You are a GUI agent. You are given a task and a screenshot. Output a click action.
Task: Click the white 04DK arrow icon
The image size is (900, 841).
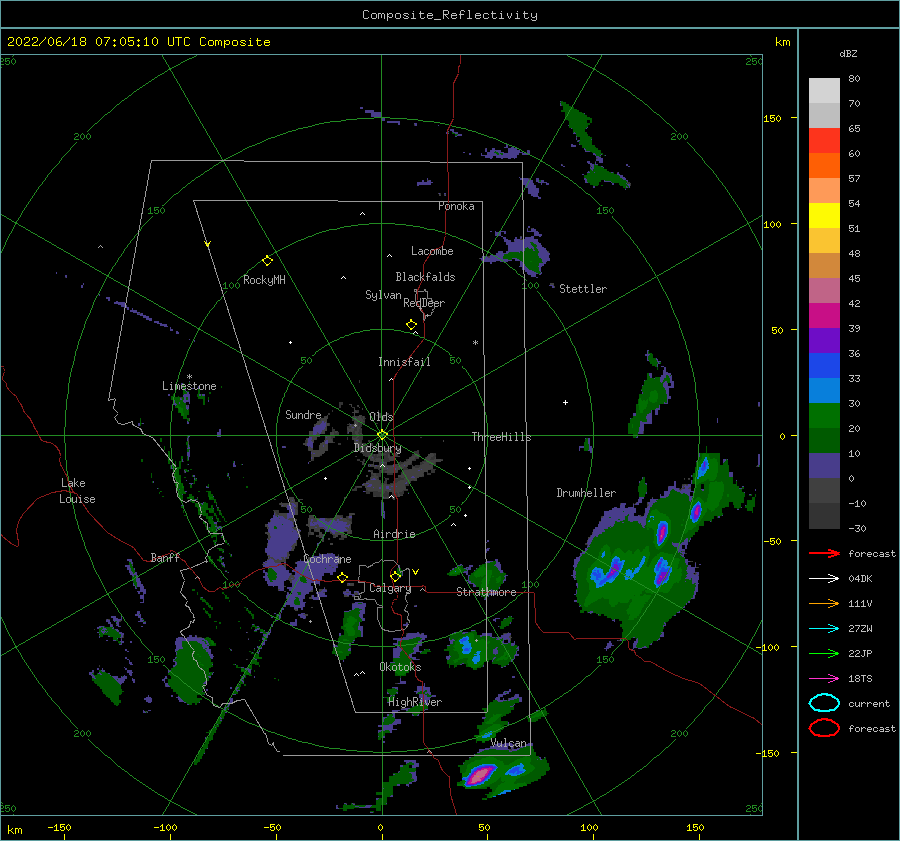tap(824, 579)
